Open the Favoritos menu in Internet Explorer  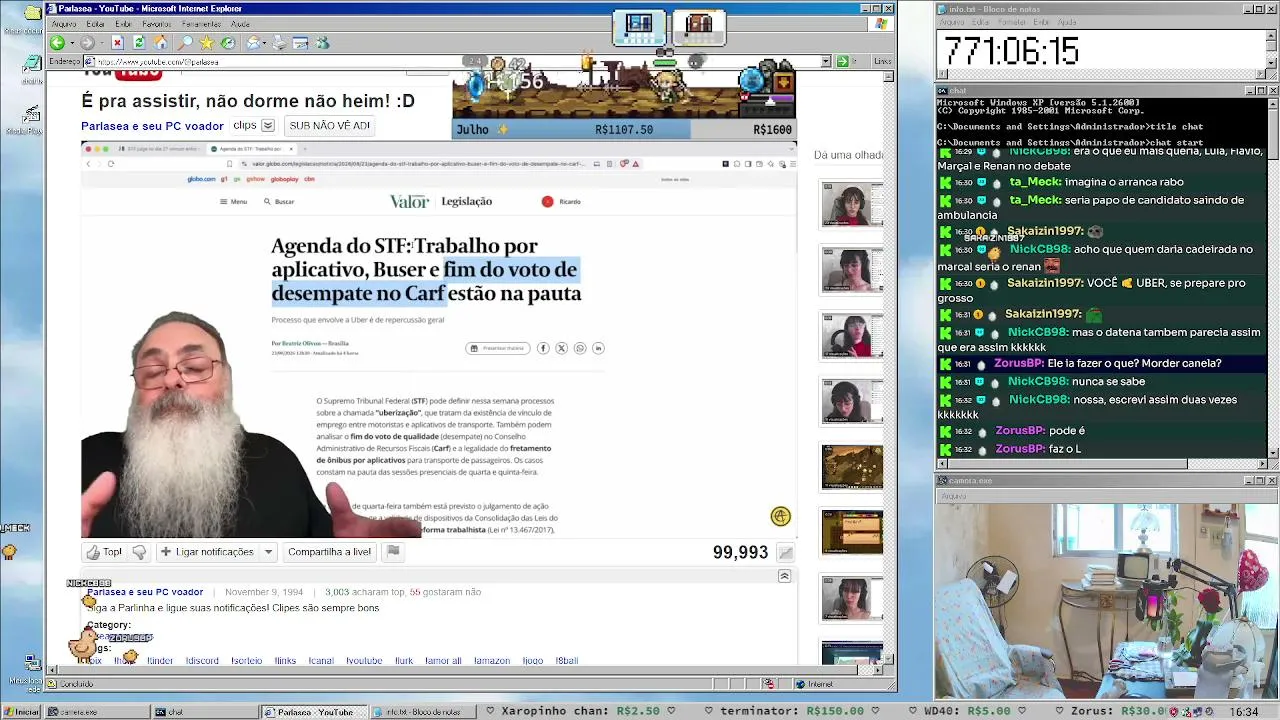pos(157,24)
